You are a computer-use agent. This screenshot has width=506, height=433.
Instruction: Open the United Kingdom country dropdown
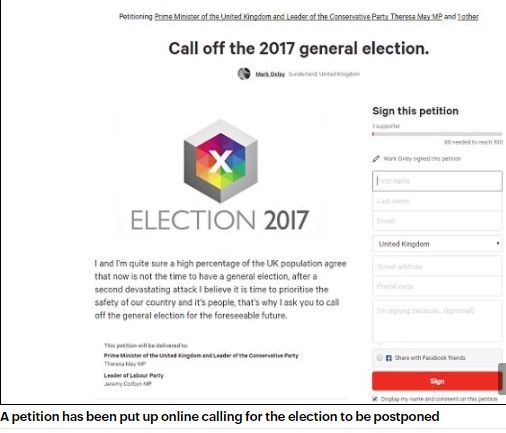[437, 244]
